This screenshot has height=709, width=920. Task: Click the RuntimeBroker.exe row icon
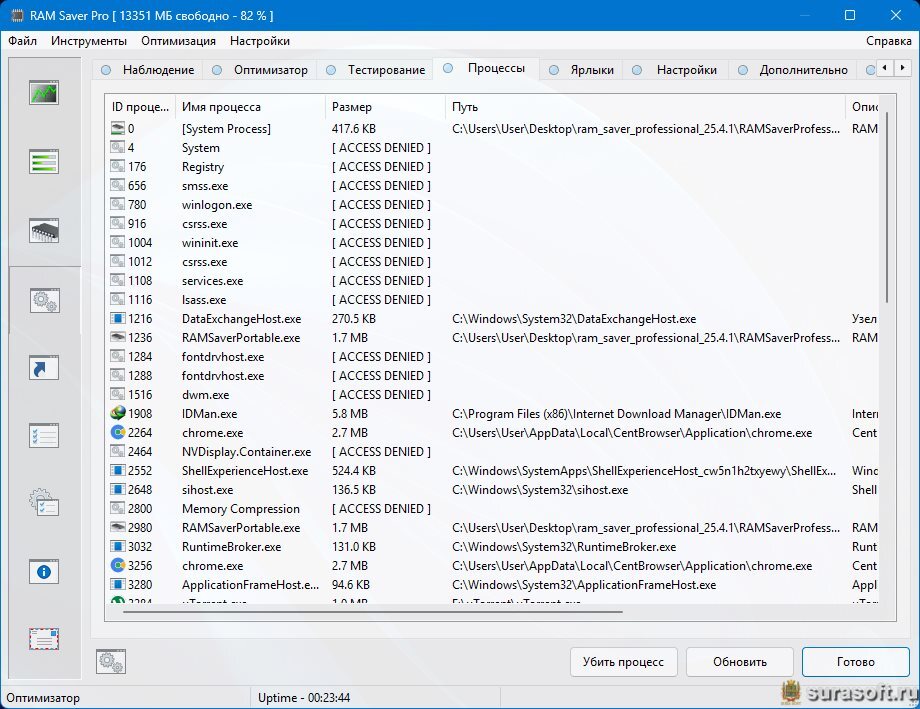(118, 546)
